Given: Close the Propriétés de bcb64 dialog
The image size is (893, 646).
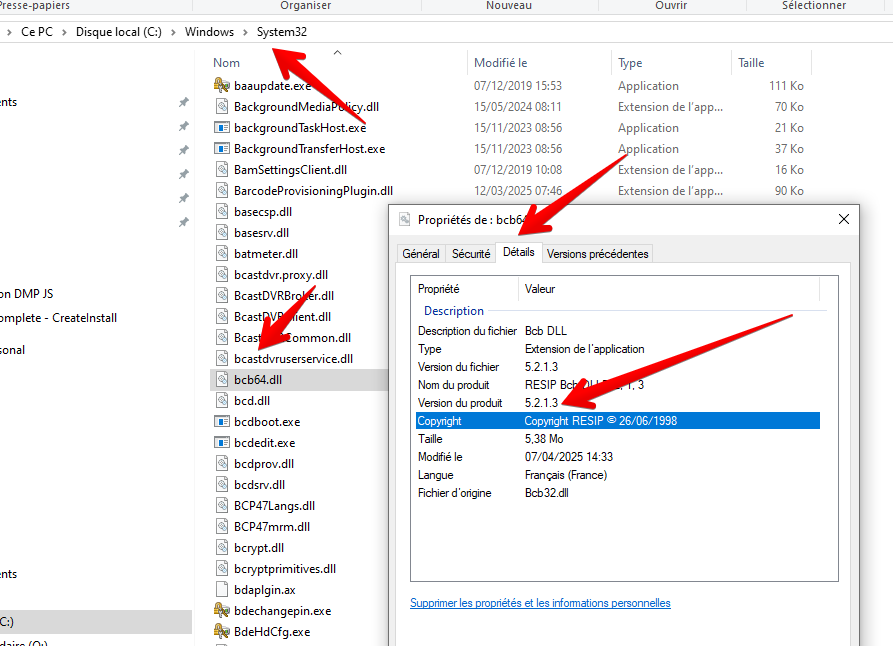Looking at the screenshot, I should pyautogui.click(x=843, y=219).
